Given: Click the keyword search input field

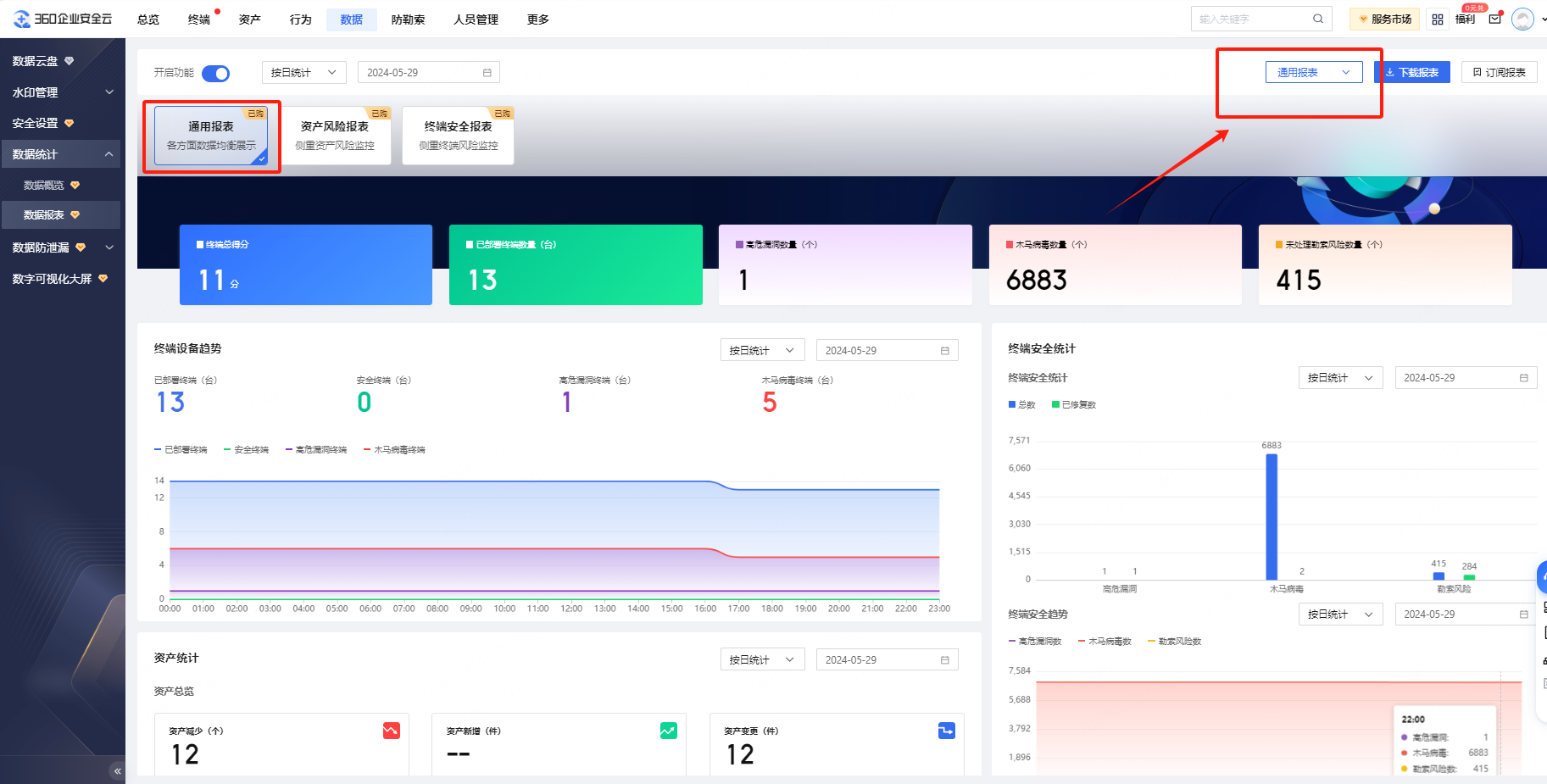Looking at the screenshot, I should coord(1251,19).
